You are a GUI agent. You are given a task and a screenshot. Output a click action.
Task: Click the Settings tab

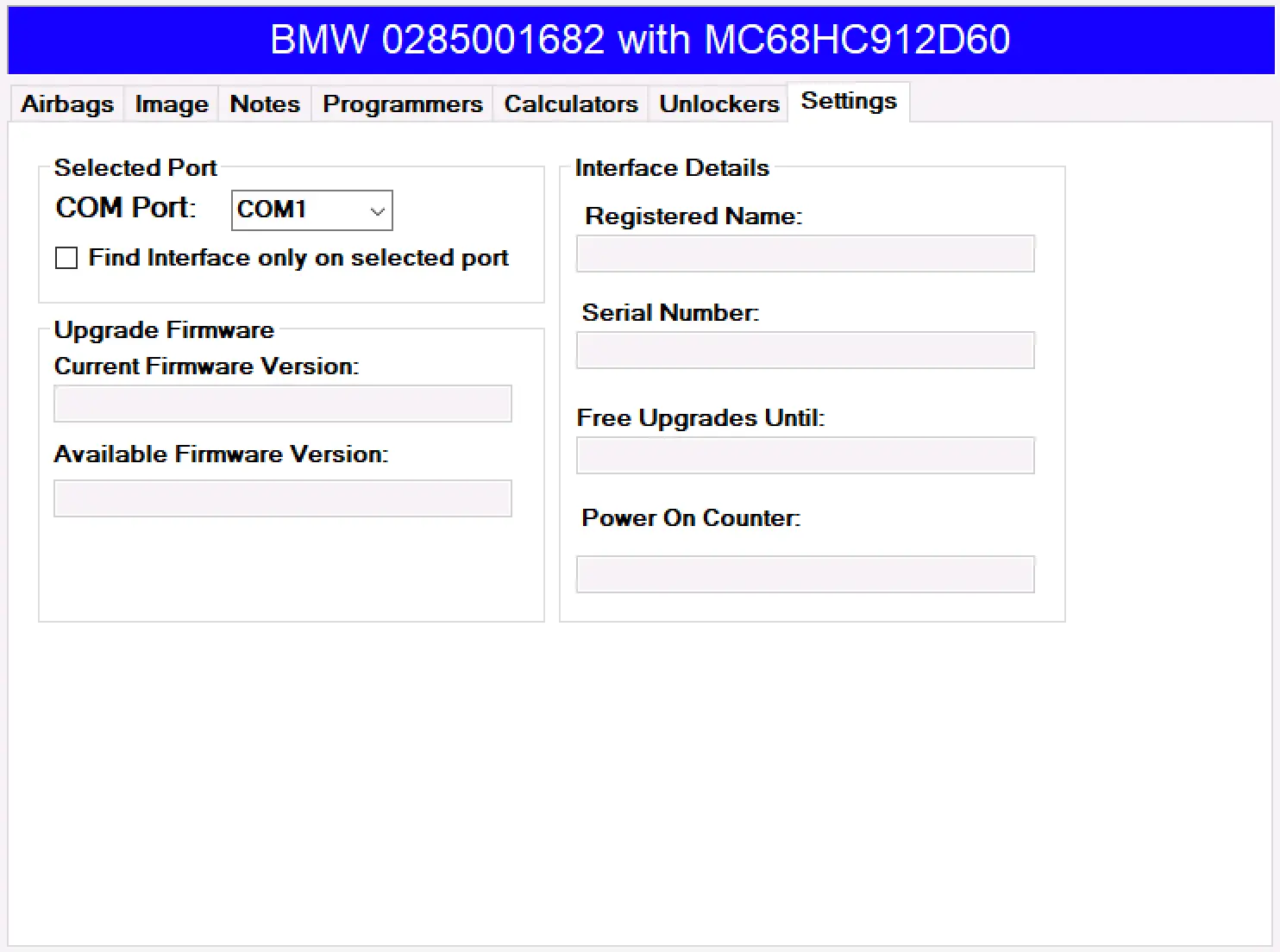[x=849, y=102]
